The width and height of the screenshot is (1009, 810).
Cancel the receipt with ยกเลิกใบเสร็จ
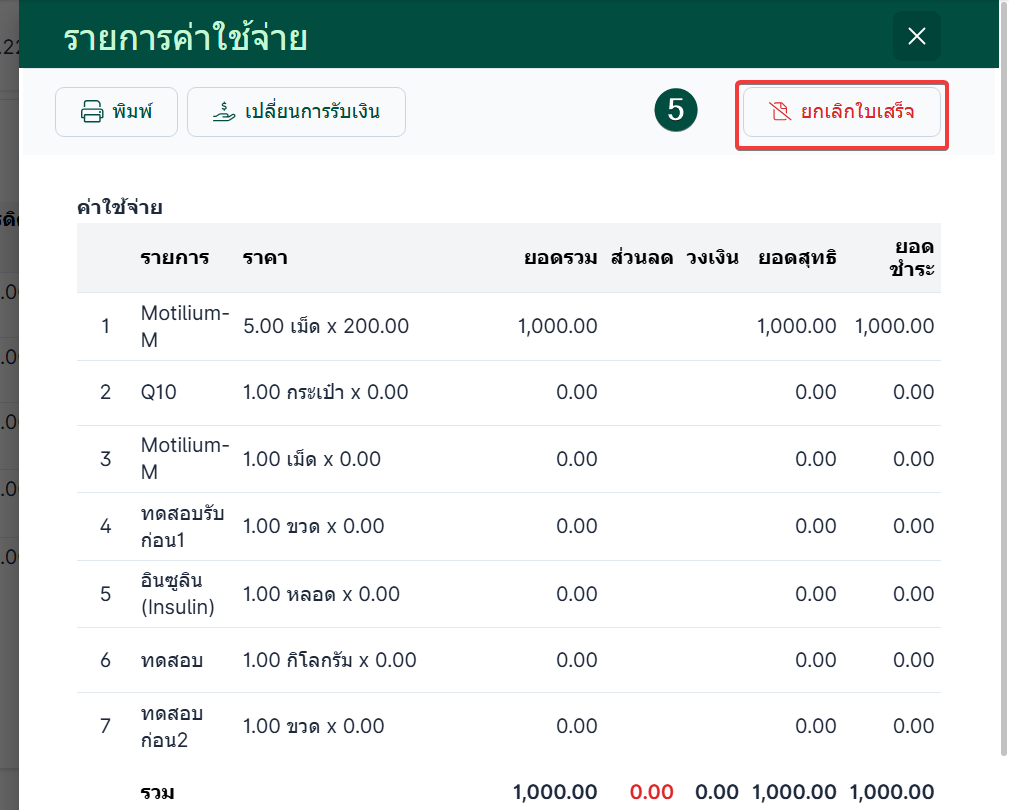coord(842,112)
